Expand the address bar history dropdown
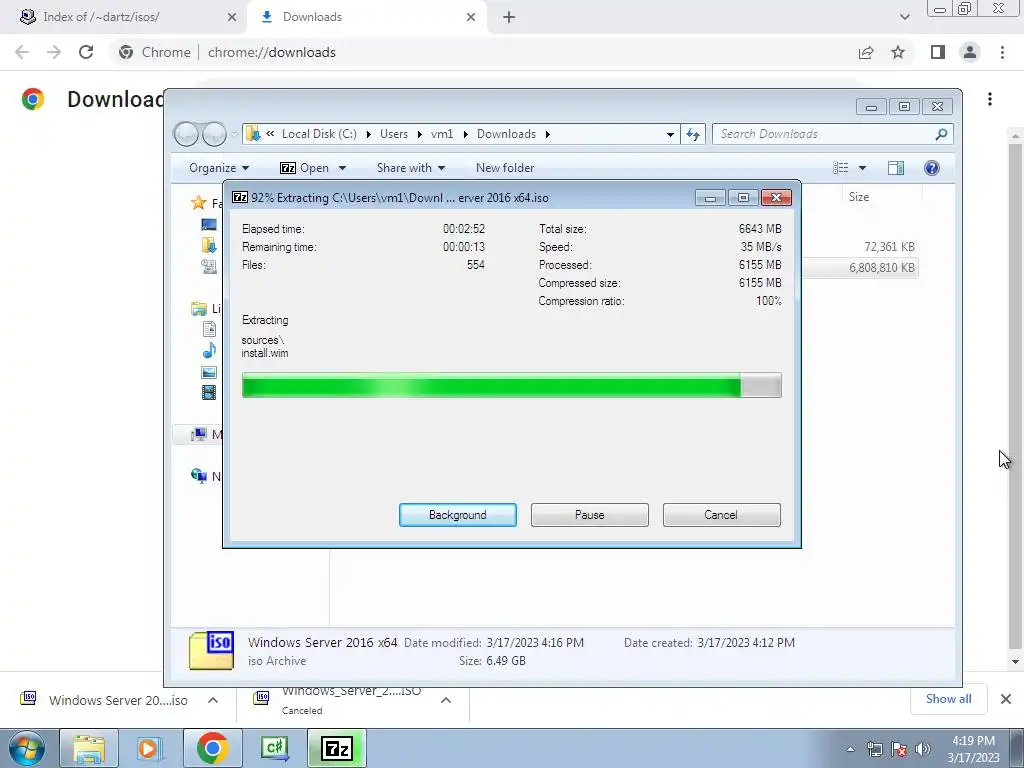1024x768 pixels. 670,134
